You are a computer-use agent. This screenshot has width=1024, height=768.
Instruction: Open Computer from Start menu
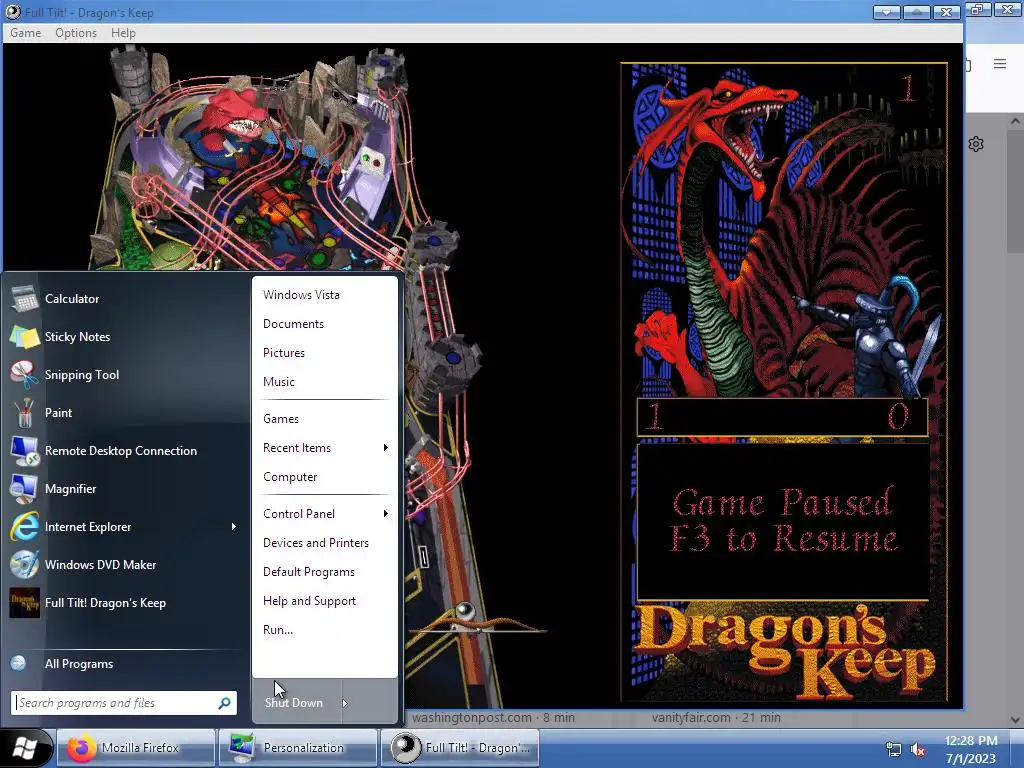290,477
